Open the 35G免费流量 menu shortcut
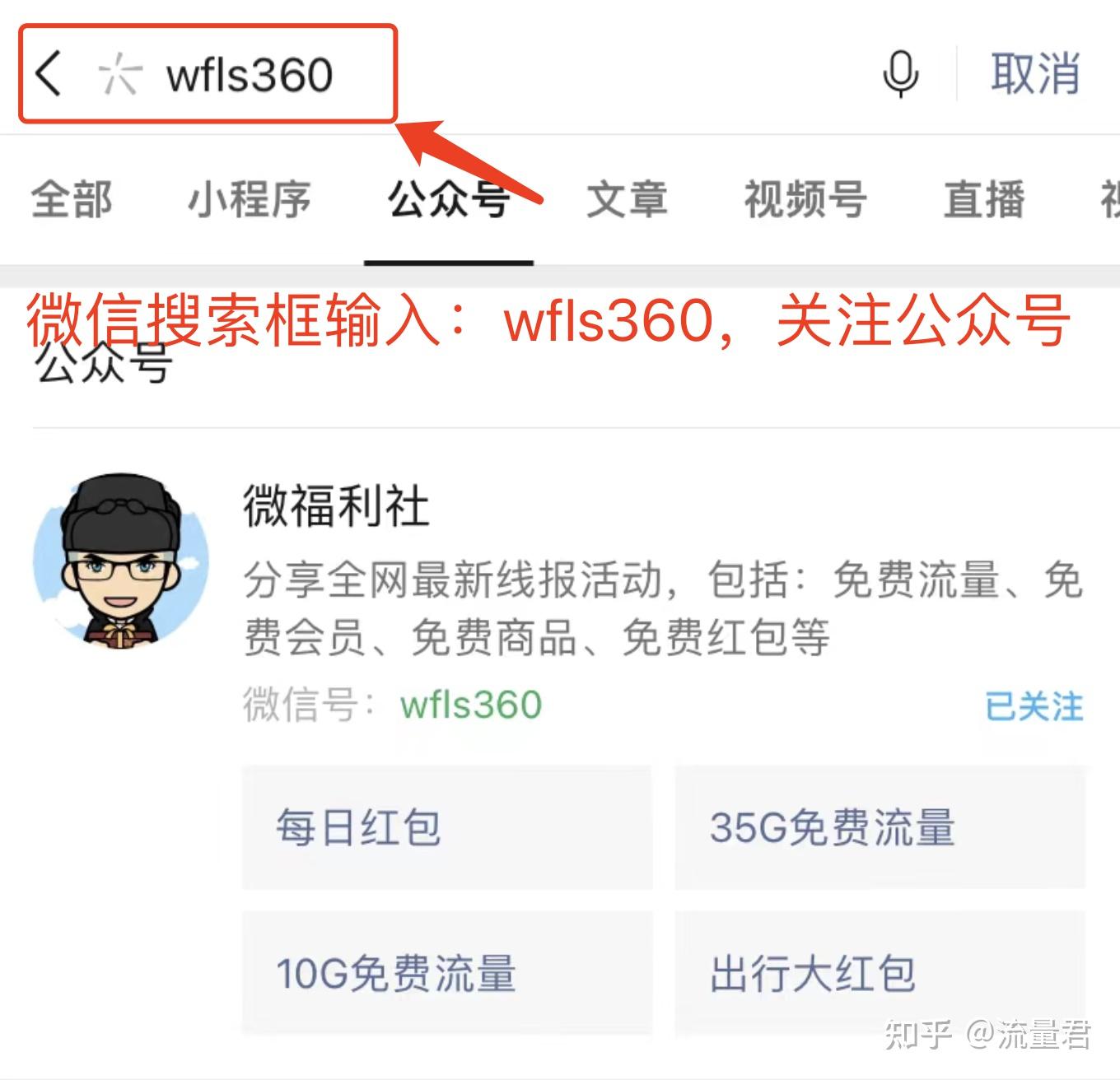The image size is (1120, 1080). [880, 827]
